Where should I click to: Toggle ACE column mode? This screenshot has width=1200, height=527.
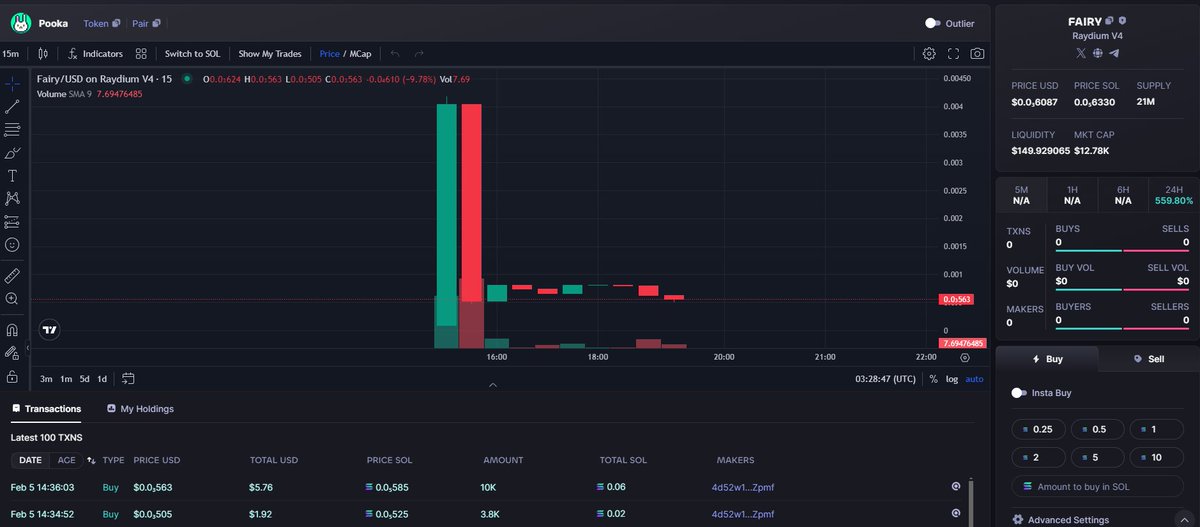tap(66, 460)
